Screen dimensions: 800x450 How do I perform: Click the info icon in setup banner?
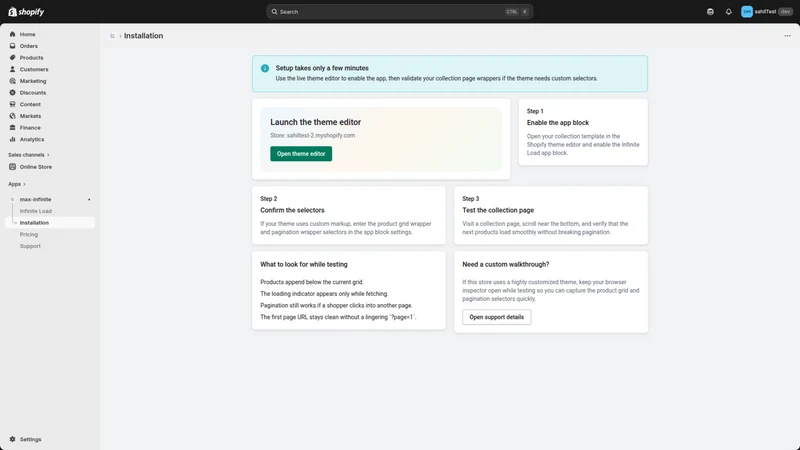pos(265,68)
